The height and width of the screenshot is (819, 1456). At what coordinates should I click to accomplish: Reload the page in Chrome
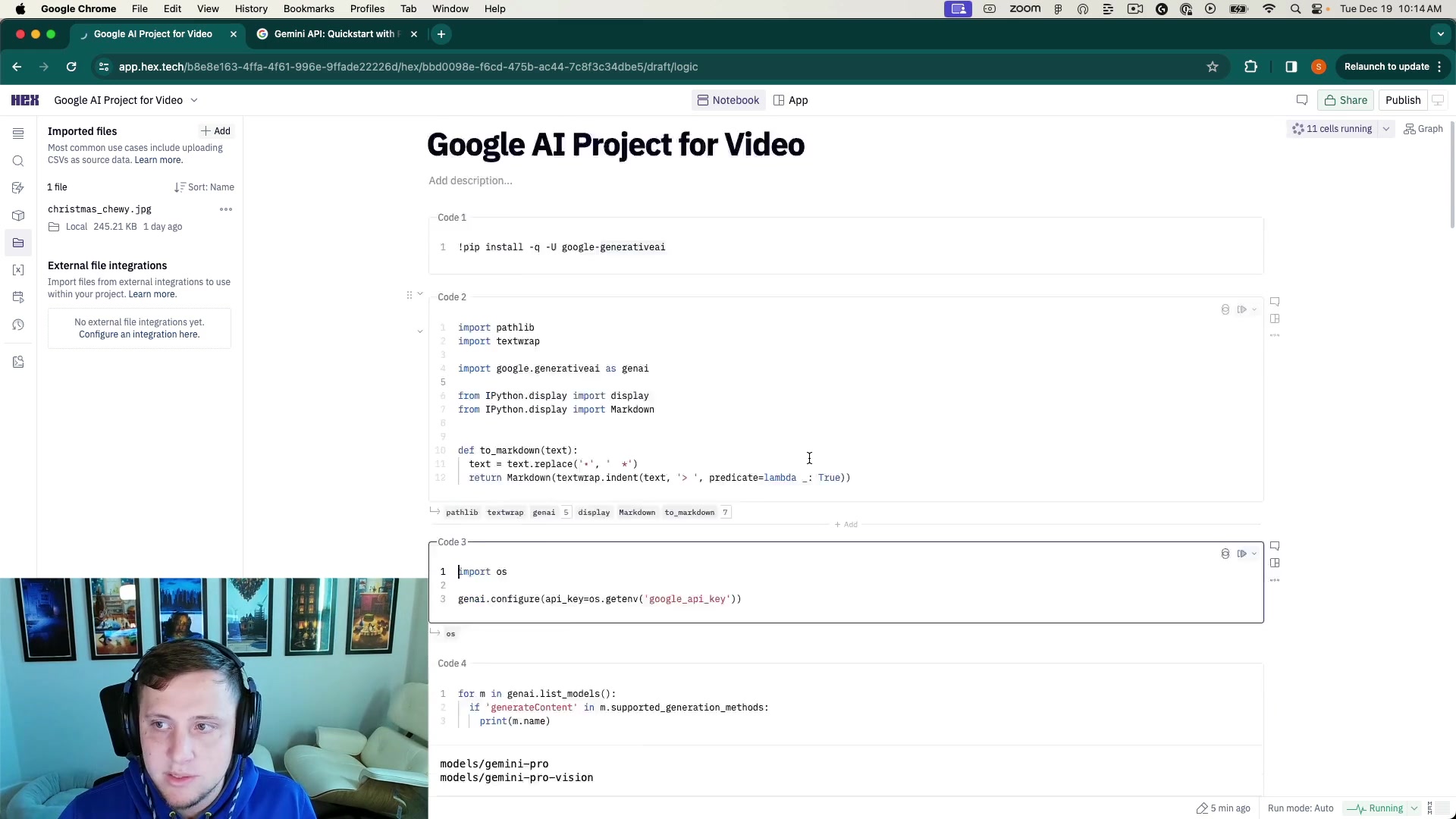tap(71, 67)
